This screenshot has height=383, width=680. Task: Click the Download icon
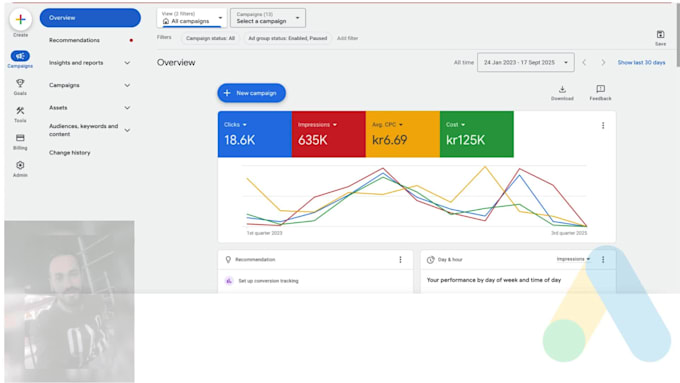(562, 89)
